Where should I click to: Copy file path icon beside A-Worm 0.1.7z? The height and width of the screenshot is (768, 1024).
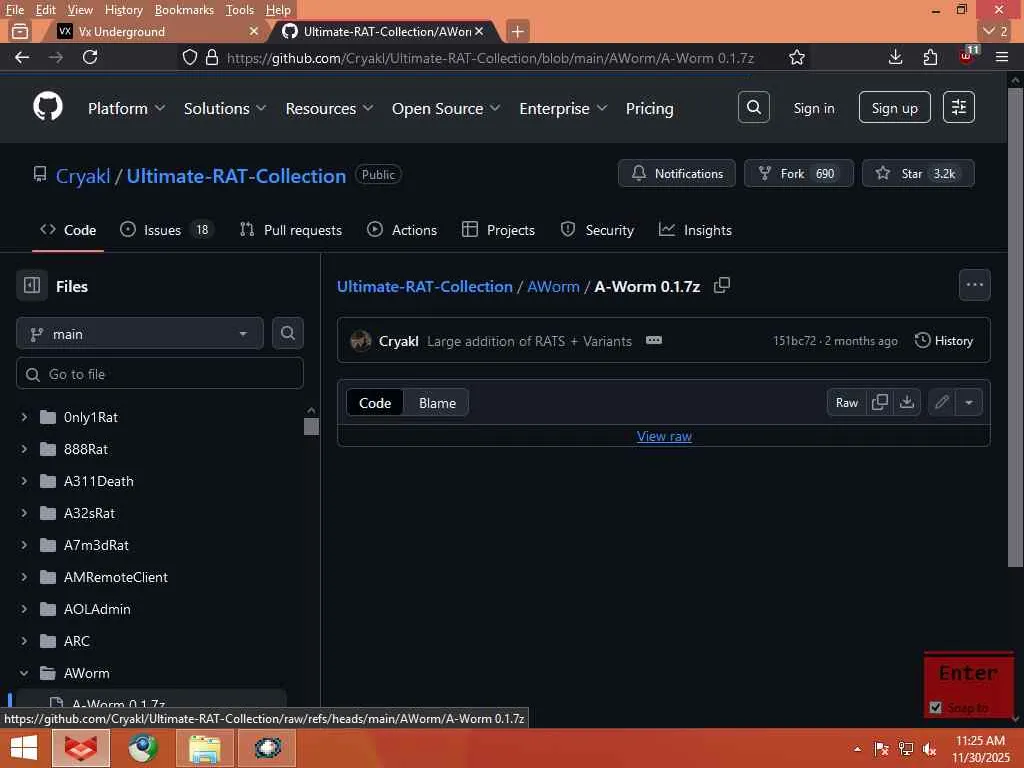click(x=722, y=285)
